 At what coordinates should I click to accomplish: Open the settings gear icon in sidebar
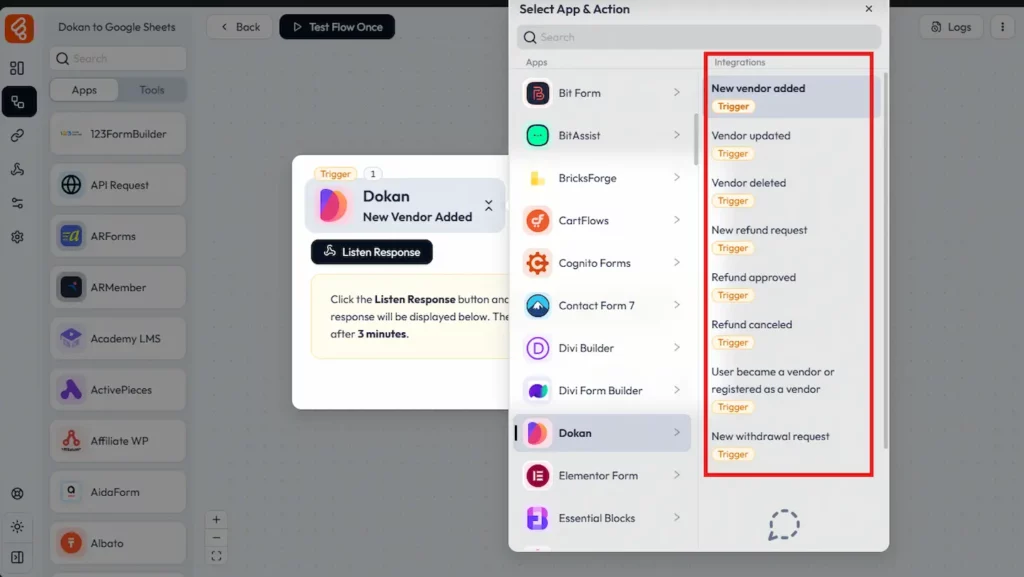17,237
